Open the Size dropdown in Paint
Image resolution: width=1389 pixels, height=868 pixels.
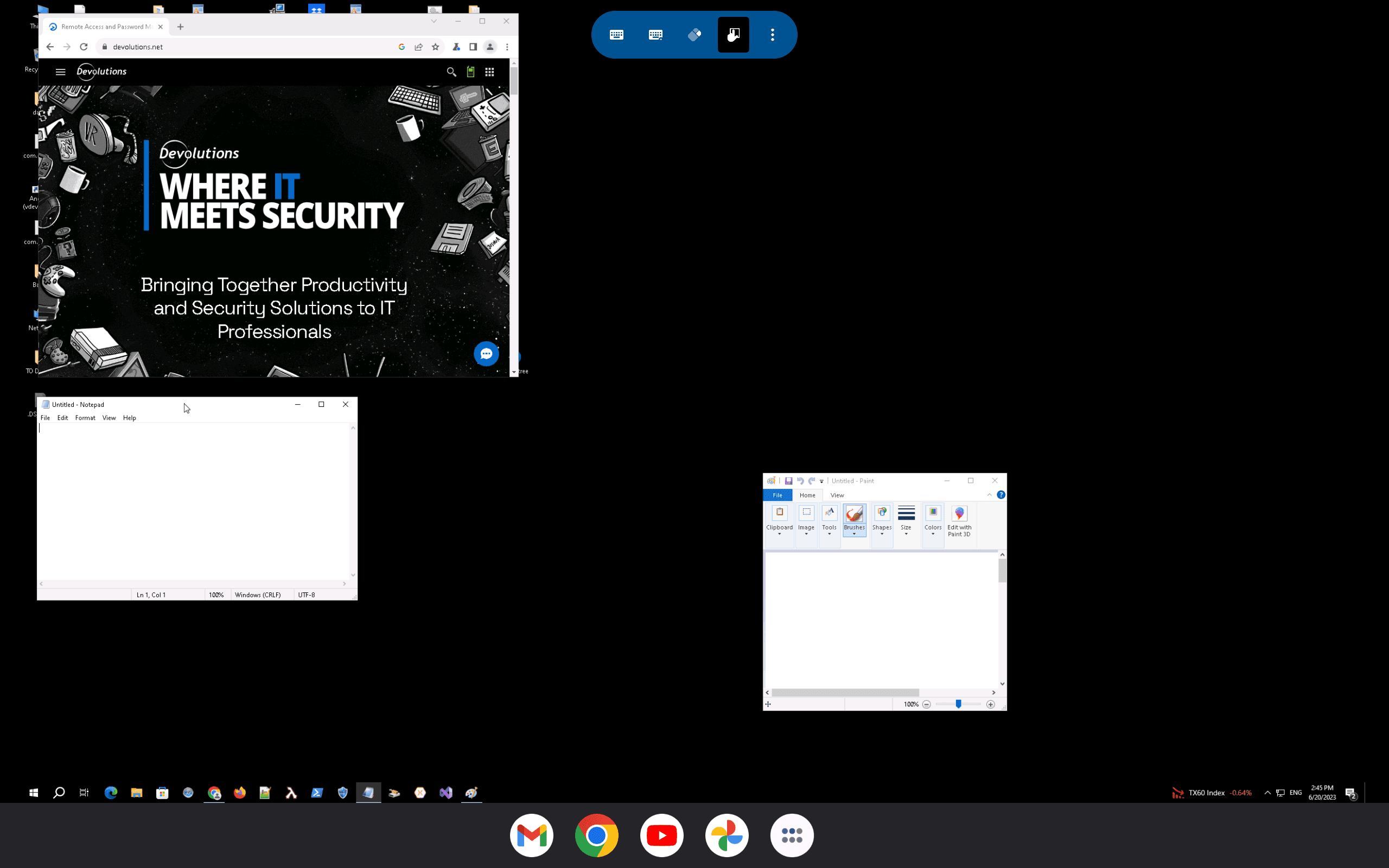[x=907, y=534]
